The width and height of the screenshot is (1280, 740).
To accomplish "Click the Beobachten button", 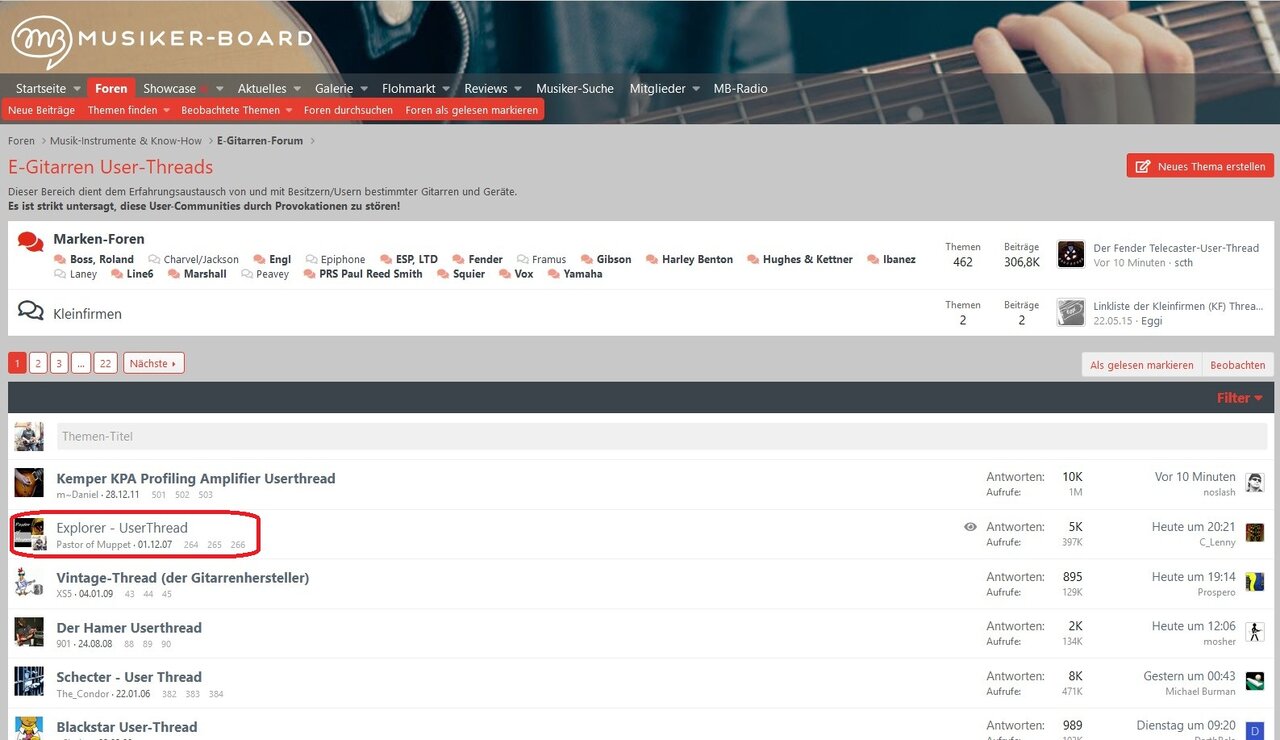I will (x=1238, y=365).
